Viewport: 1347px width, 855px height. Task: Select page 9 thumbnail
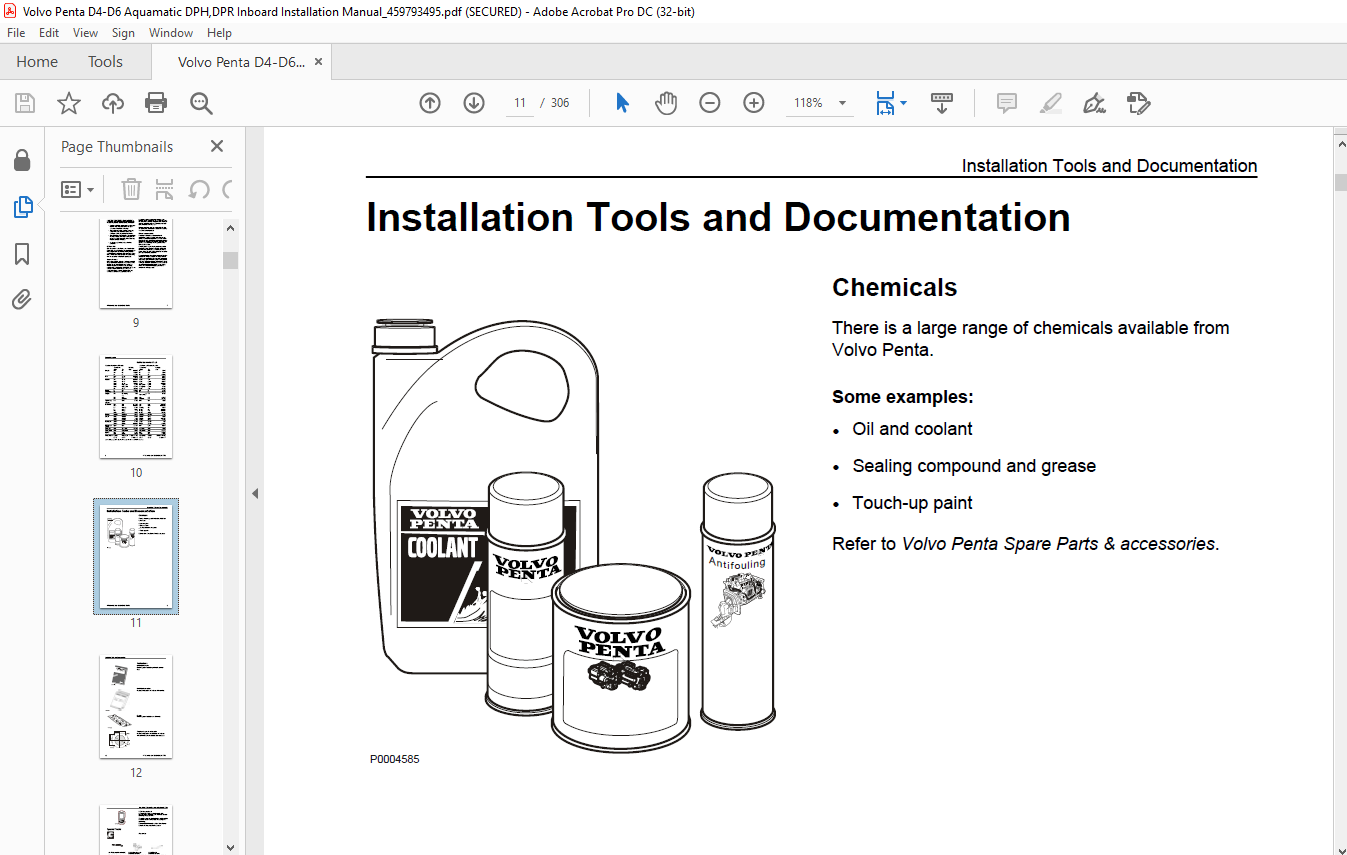[x=136, y=263]
